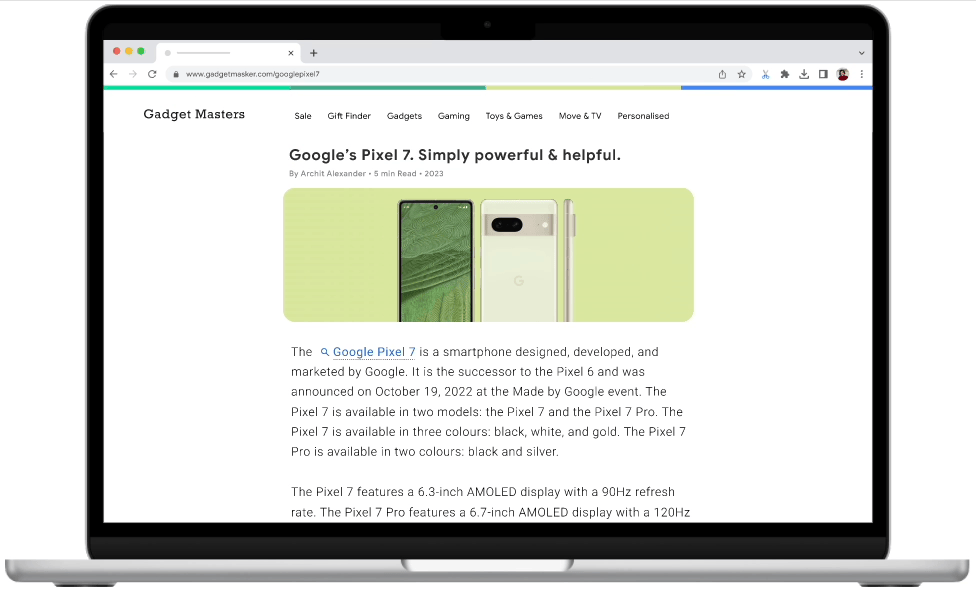Open the downloads icon
Screen dimensions: 976x596
coord(804,74)
